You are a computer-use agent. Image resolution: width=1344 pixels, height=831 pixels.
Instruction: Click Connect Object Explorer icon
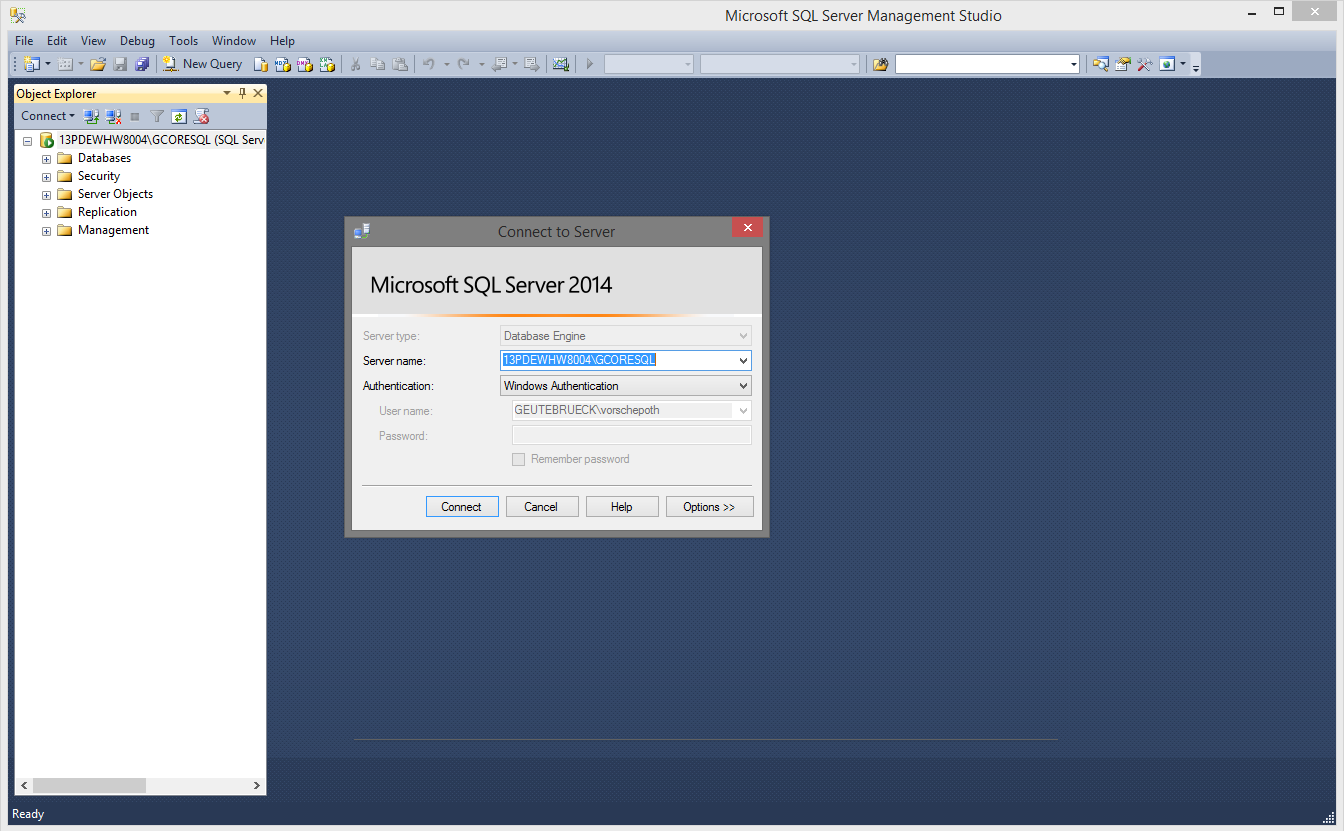coord(91,116)
